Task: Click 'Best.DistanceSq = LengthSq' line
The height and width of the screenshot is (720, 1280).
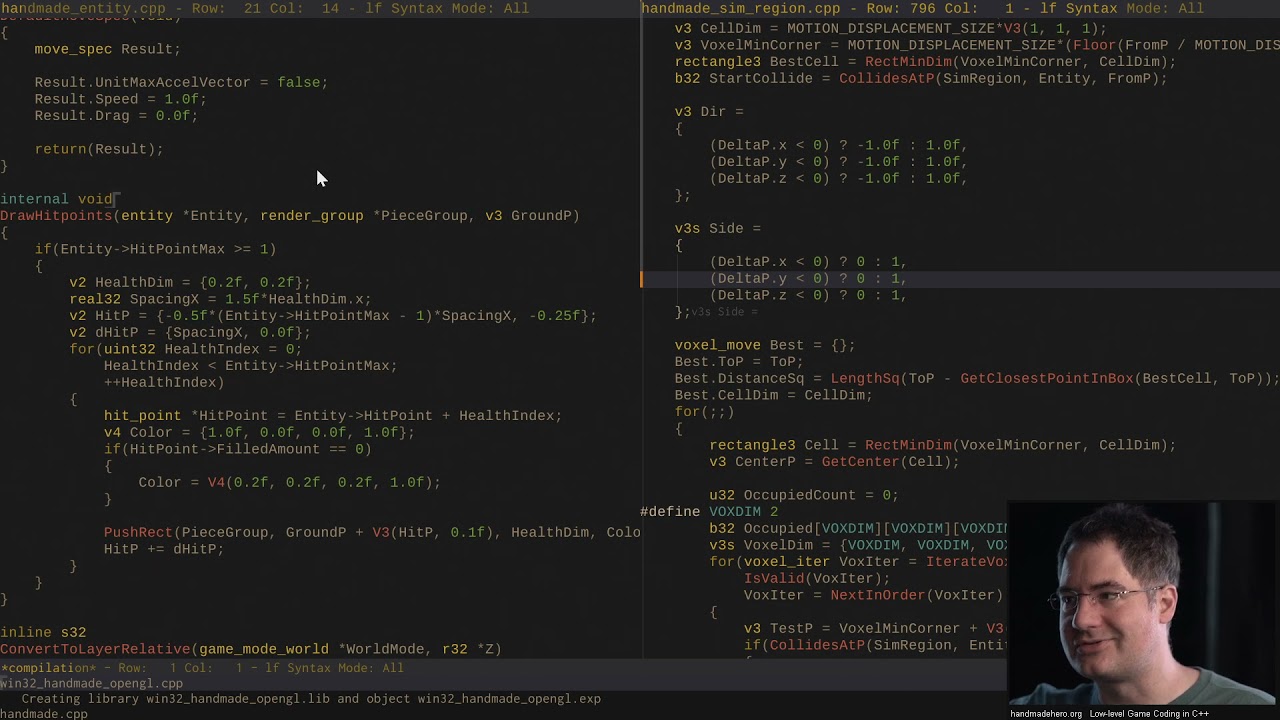Action: point(977,379)
